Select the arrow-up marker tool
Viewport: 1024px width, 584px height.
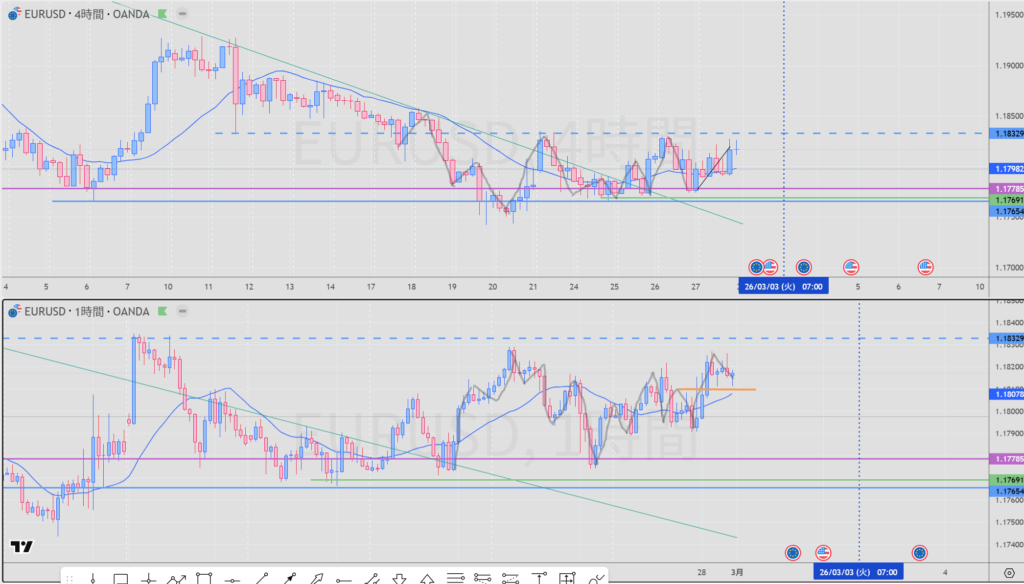pyautogui.click(x=428, y=578)
